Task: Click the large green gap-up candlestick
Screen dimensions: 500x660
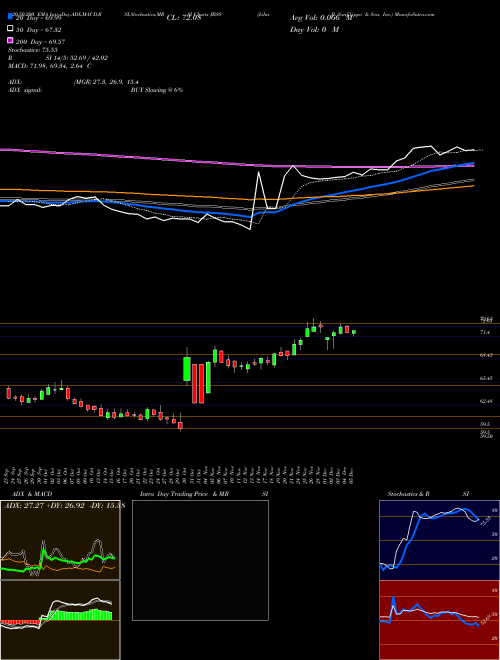Action: pyautogui.click(x=187, y=369)
